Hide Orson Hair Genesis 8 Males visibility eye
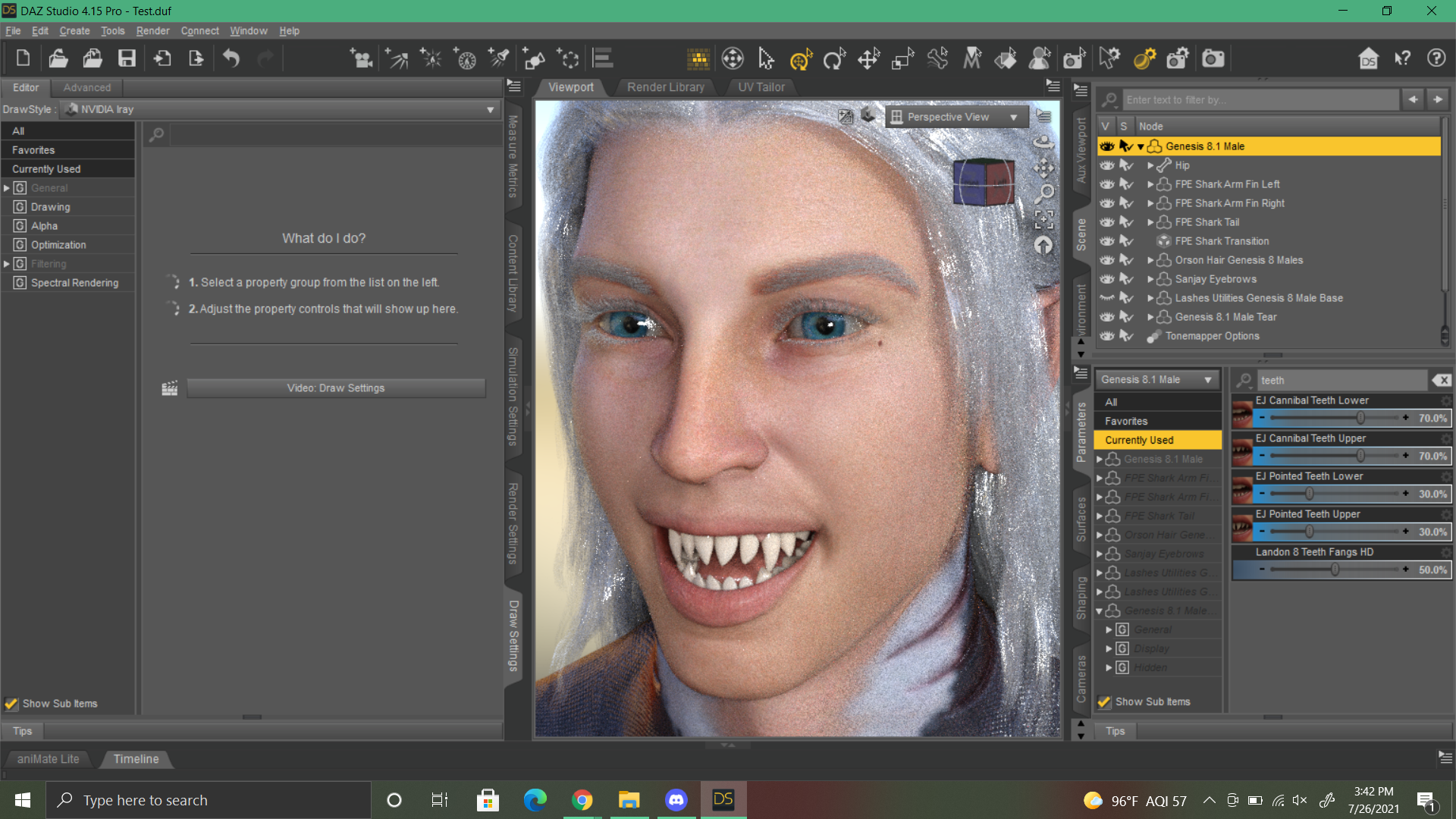This screenshot has height=819, width=1456. [x=1107, y=260]
